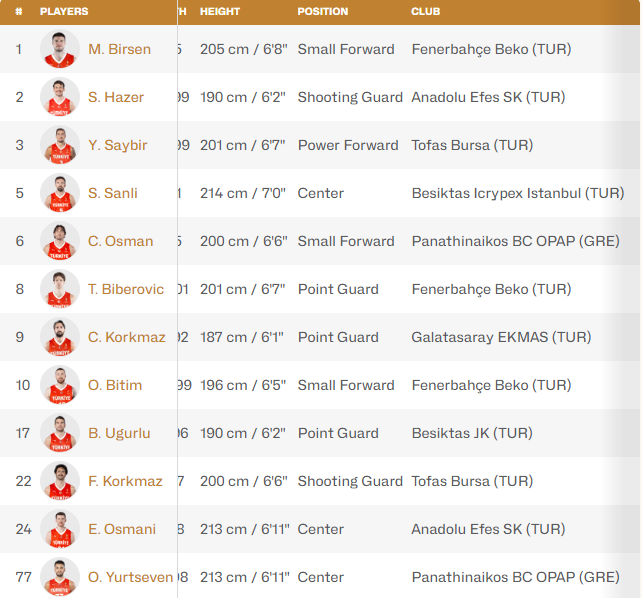Click O. Bitim's player avatar

point(60,385)
